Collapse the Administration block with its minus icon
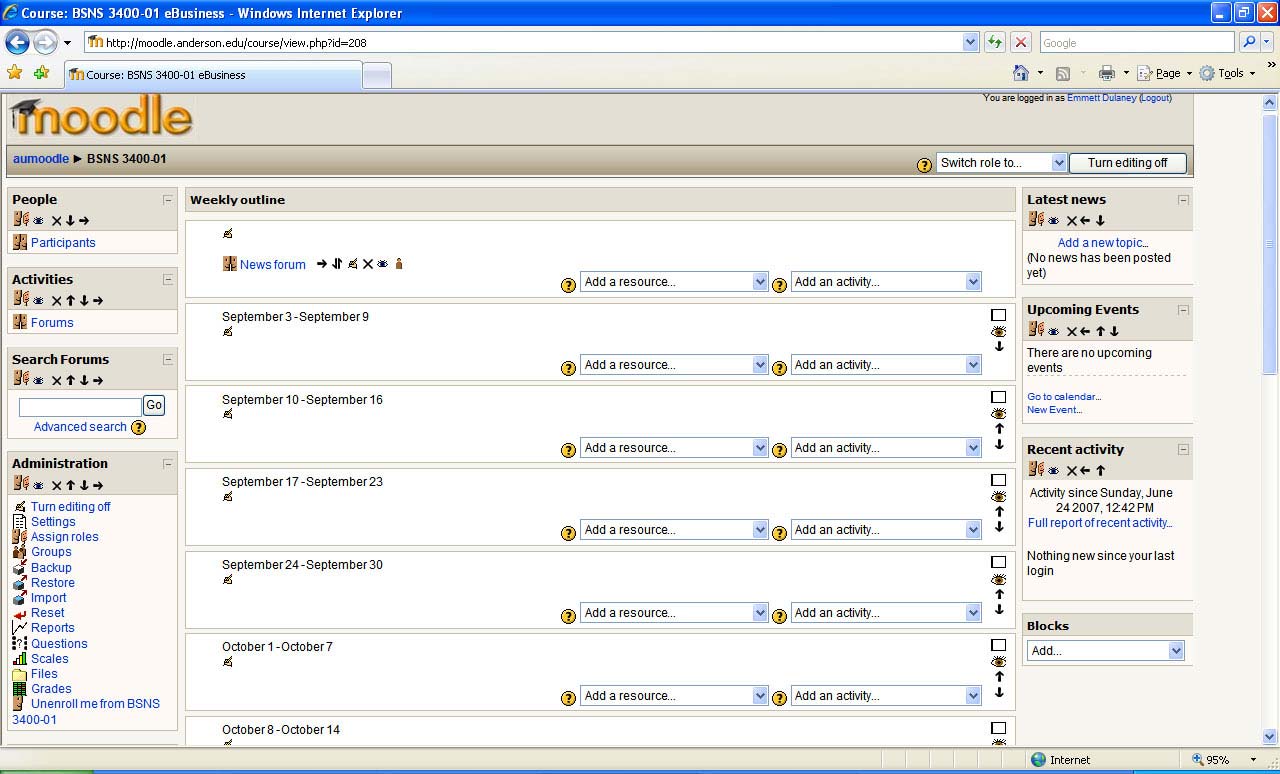Viewport: 1280px width, 774px height. click(168, 464)
